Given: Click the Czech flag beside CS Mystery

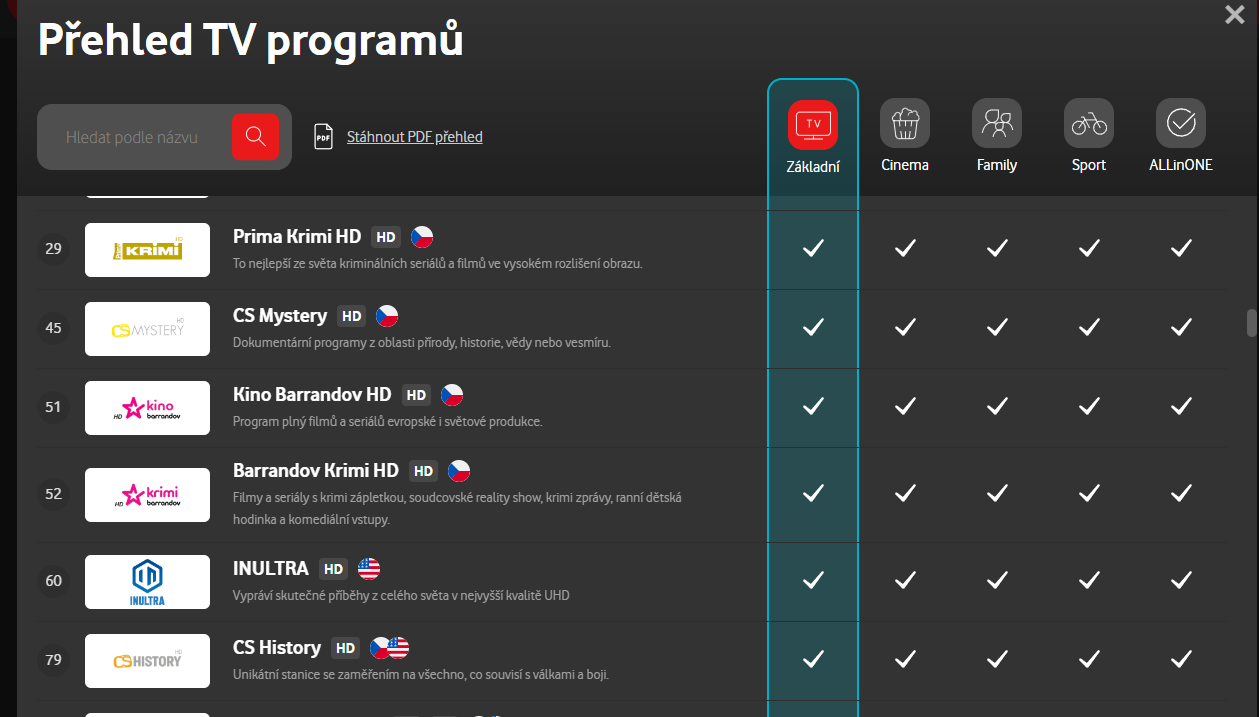Looking at the screenshot, I should (x=387, y=316).
